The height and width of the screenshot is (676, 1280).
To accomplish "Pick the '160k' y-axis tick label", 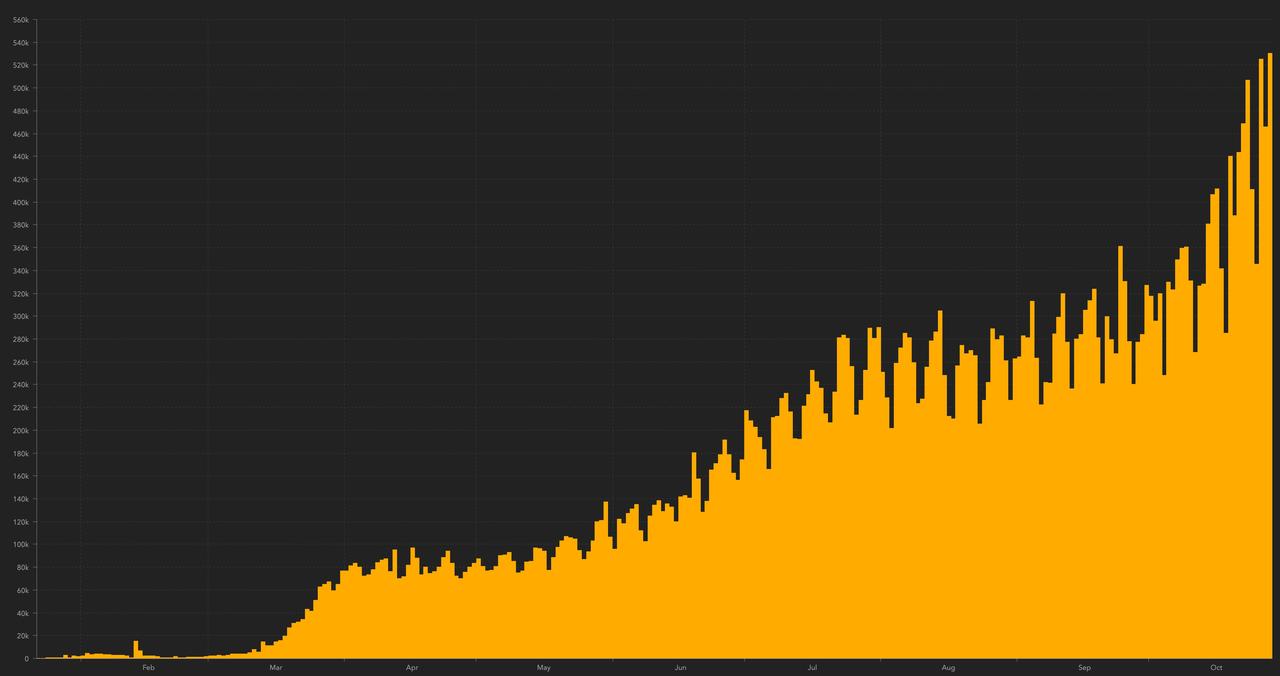I will 20,476.
